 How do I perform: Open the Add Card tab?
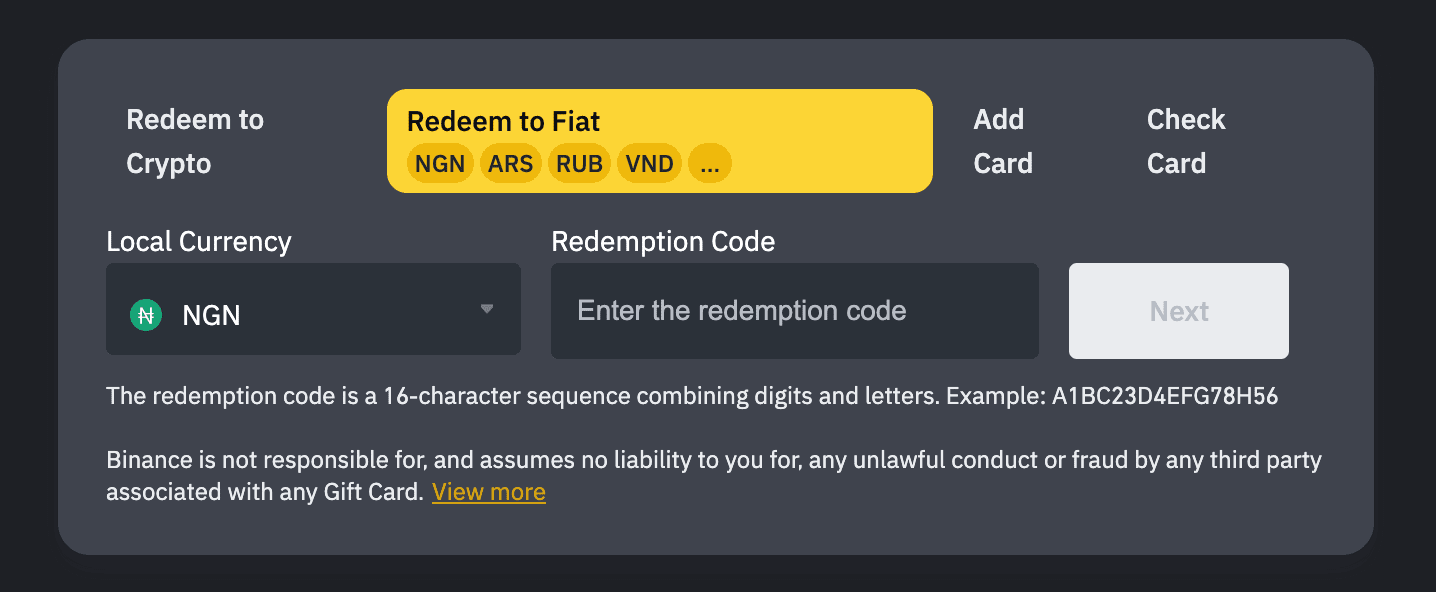[x=1002, y=141]
